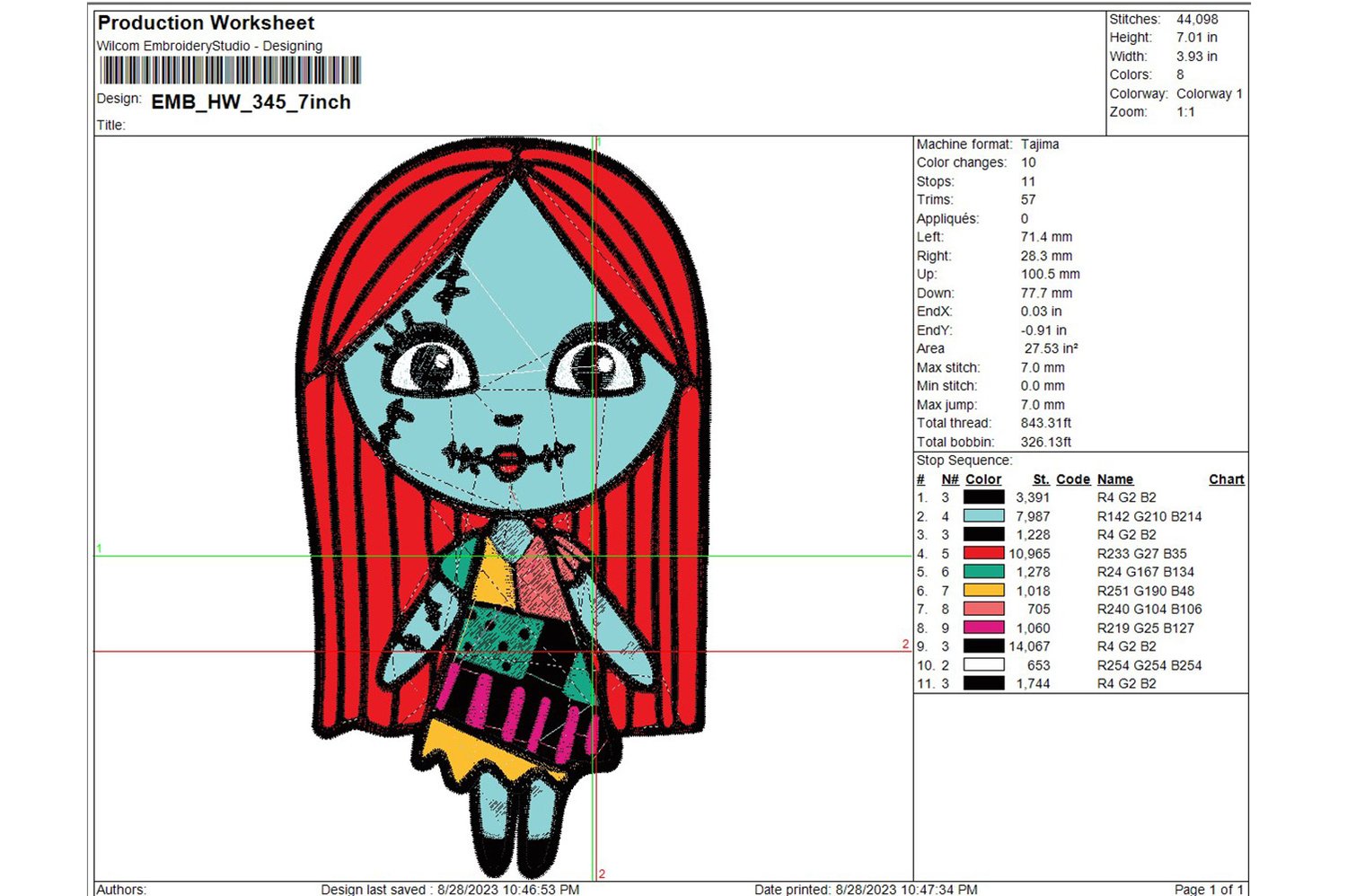The height and width of the screenshot is (896, 1347).
Task: Select the light blue swatch for stop 2
Action: pos(983,516)
